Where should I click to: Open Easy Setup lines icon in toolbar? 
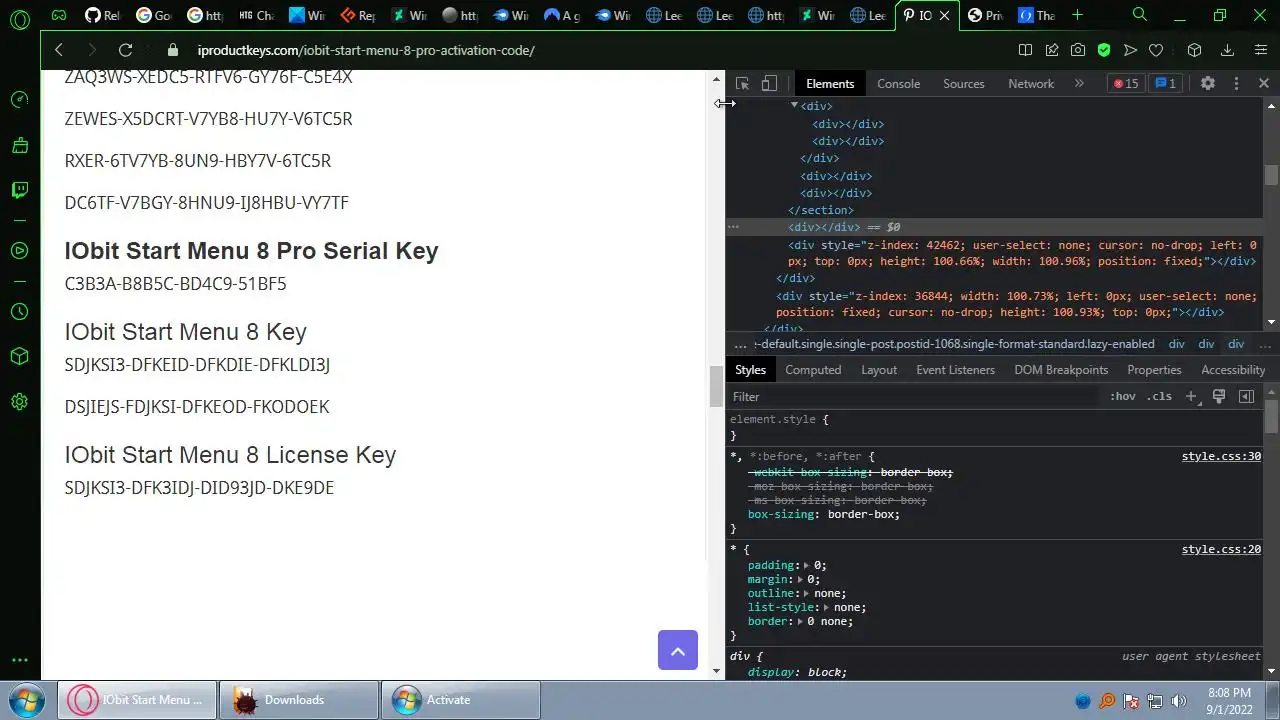pyautogui.click(x=1261, y=50)
